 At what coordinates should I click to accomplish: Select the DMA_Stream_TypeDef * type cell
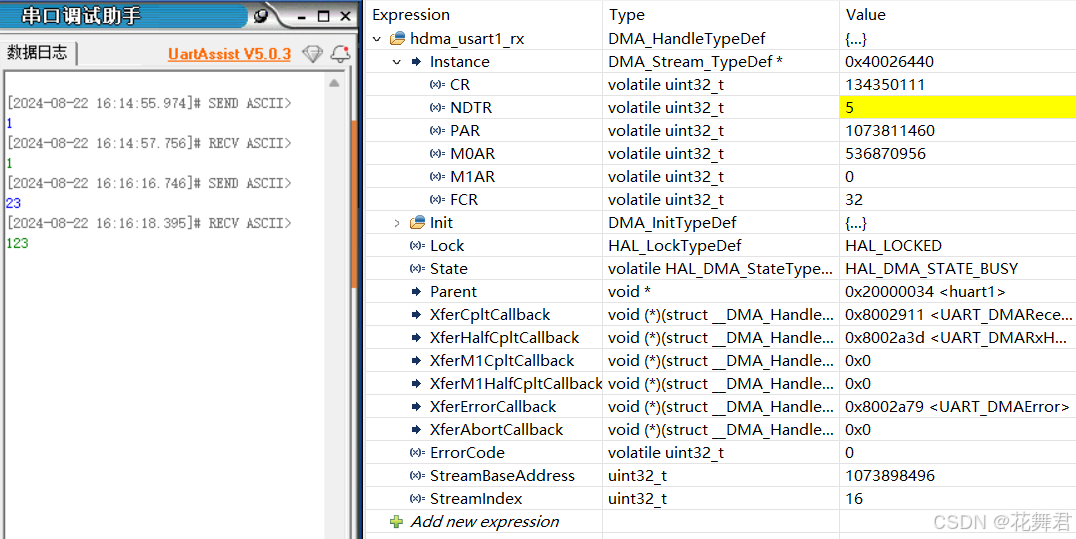click(696, 62)
